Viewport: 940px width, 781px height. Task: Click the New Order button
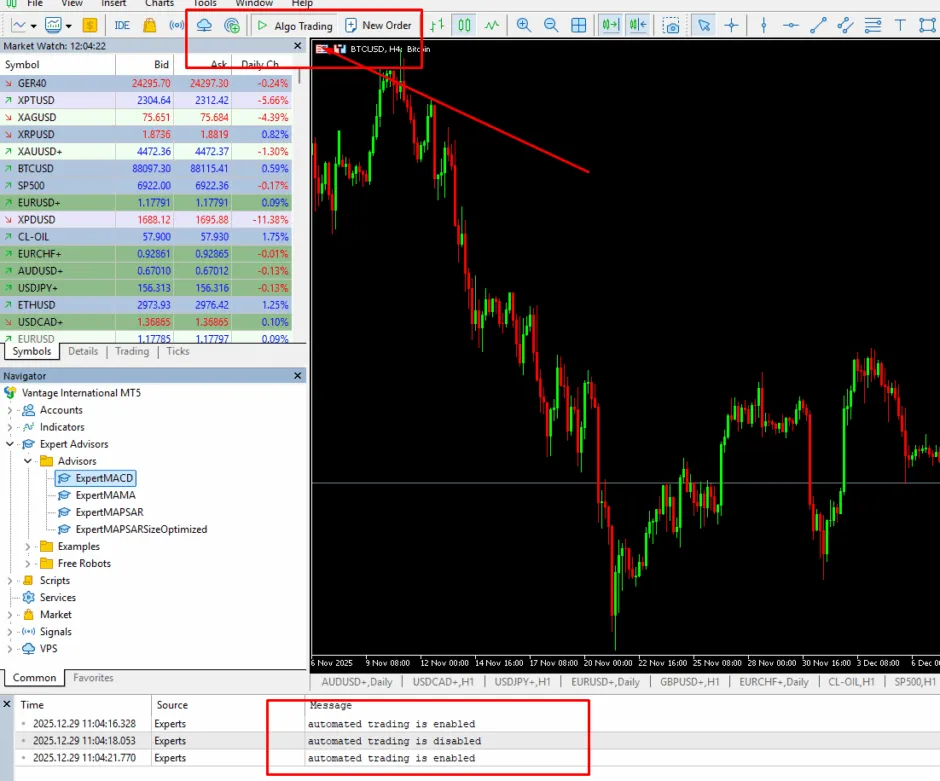point(377,25)
